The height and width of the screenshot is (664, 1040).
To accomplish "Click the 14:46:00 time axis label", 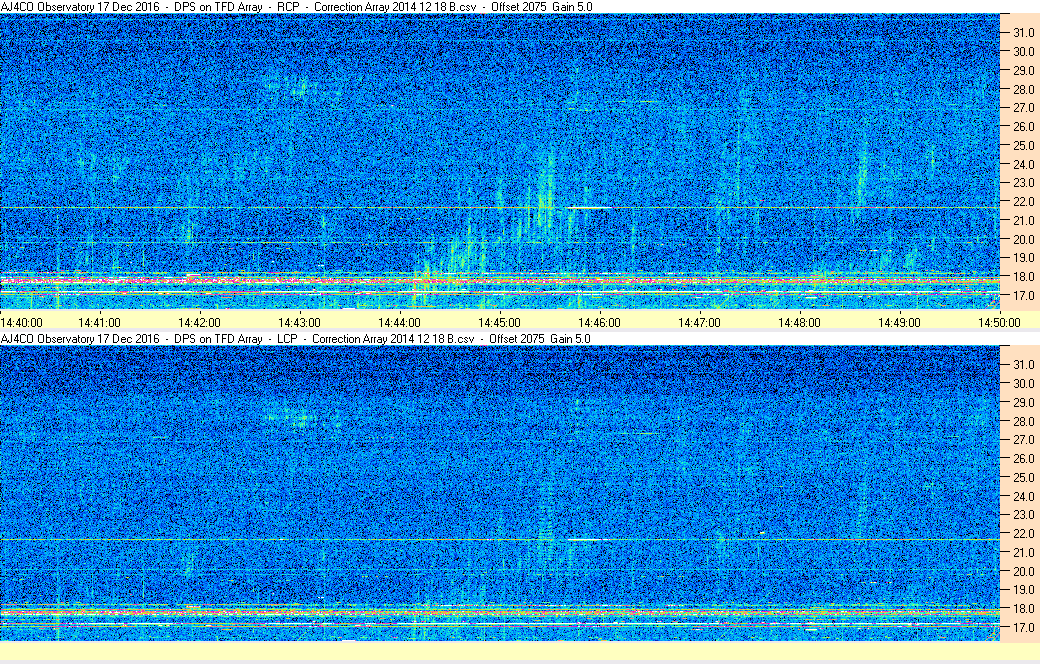I will (x=600, y=323).
